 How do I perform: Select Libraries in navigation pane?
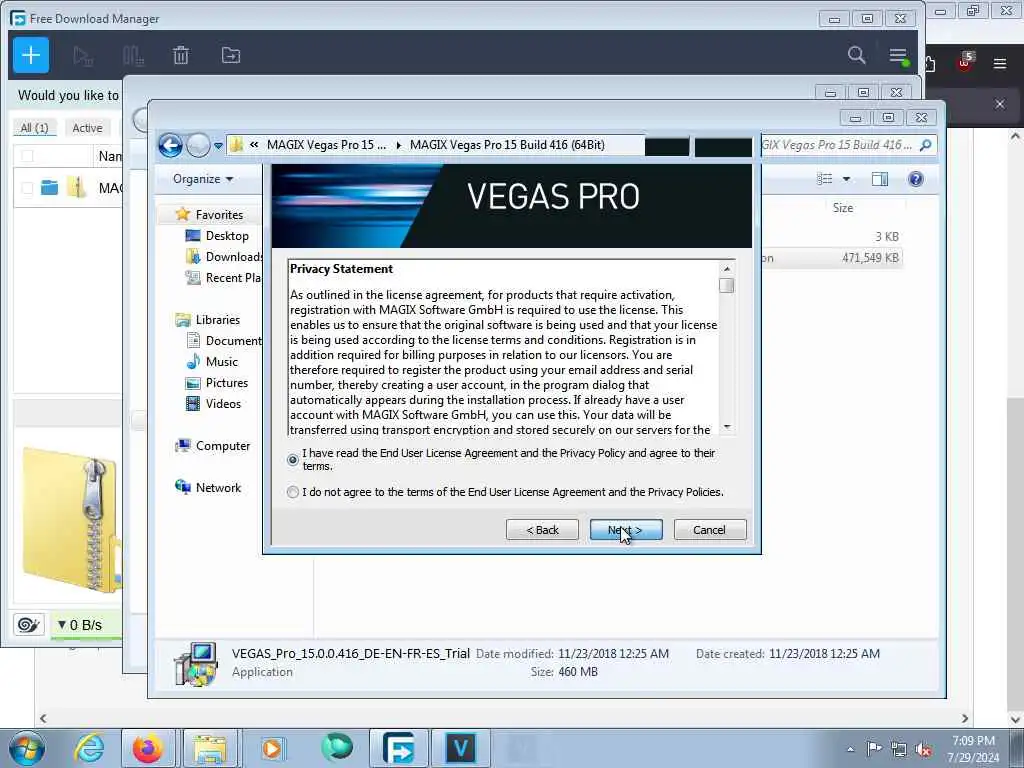click(x=217, y=319)
